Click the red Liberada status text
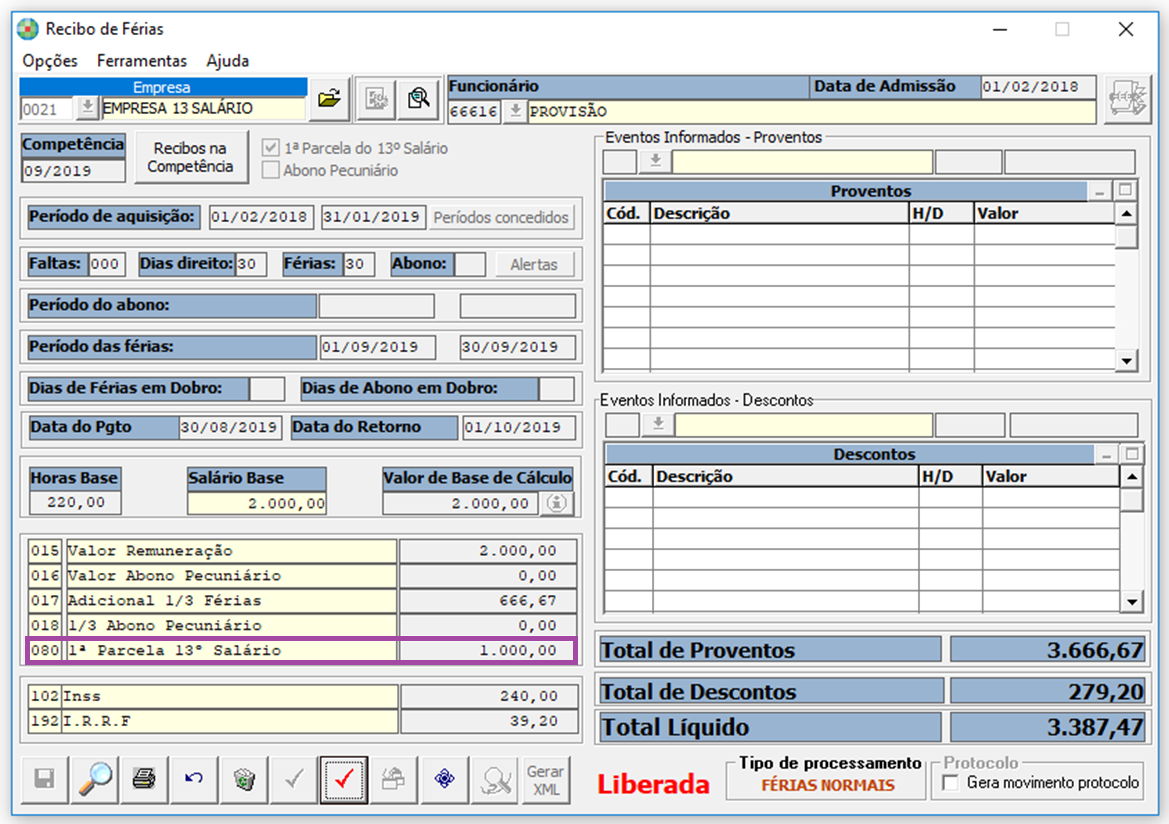Image resolution: width=1169 pixels, height=824 pixels. (x=653, y=784)
